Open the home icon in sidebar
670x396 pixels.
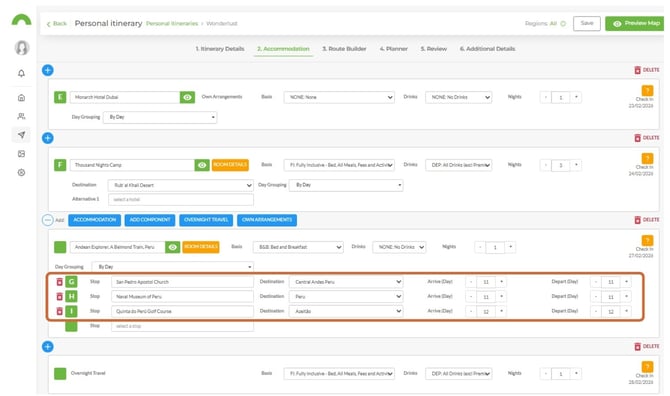coord(21,98)
